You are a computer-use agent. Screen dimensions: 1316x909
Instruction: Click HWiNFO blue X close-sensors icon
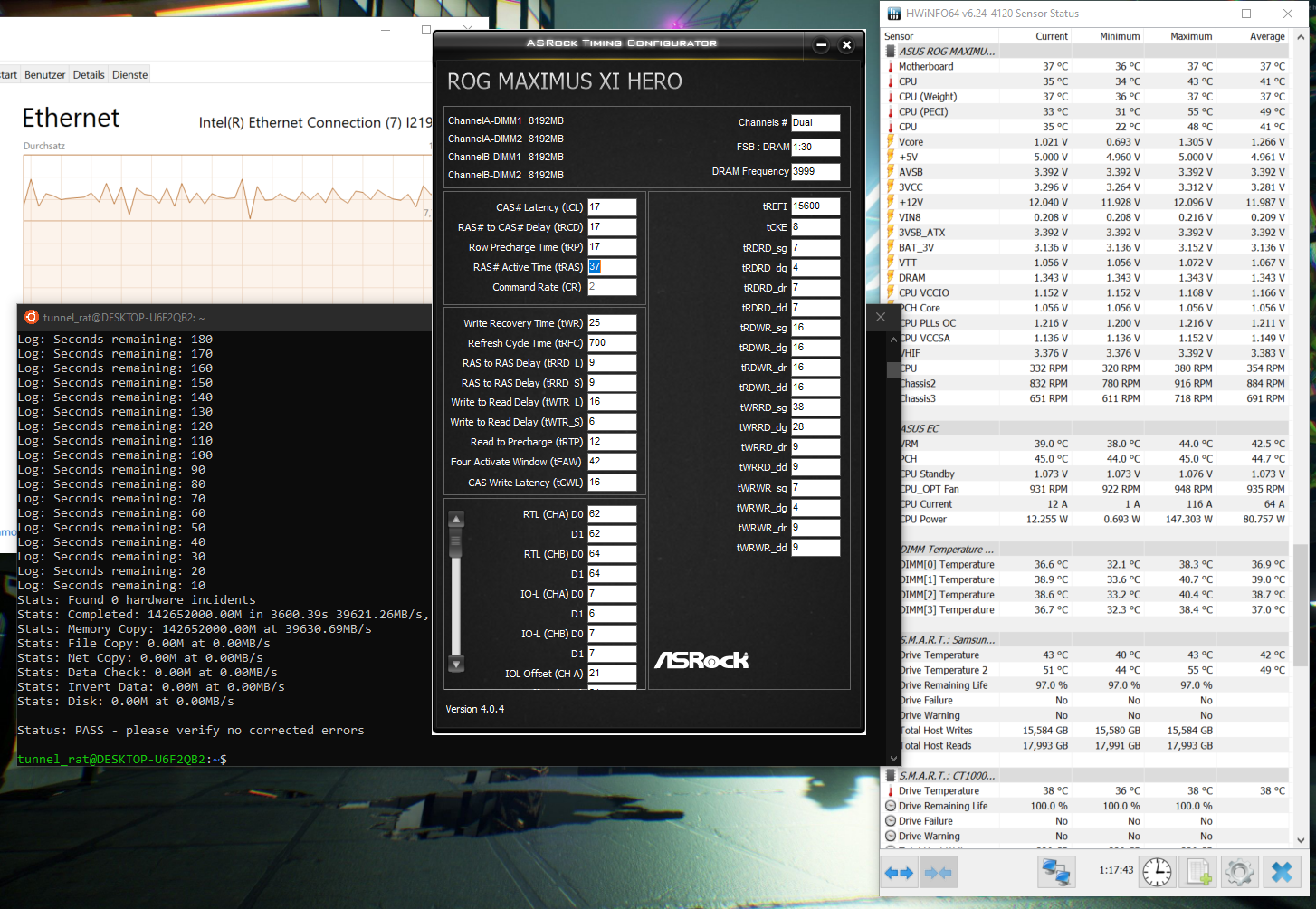click(x=1282, y=872)
